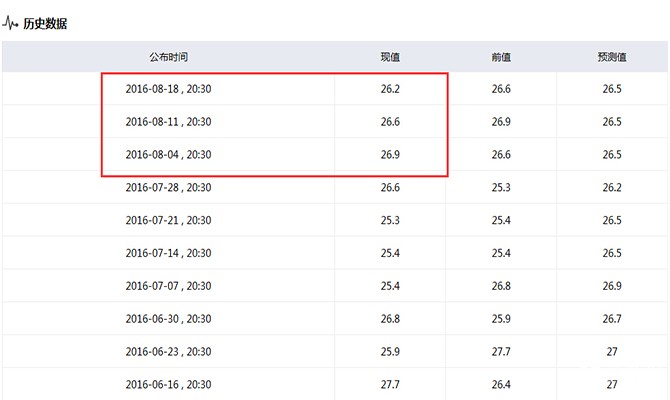Click the 2016-06-30 , 20:30 date cell

168,319
